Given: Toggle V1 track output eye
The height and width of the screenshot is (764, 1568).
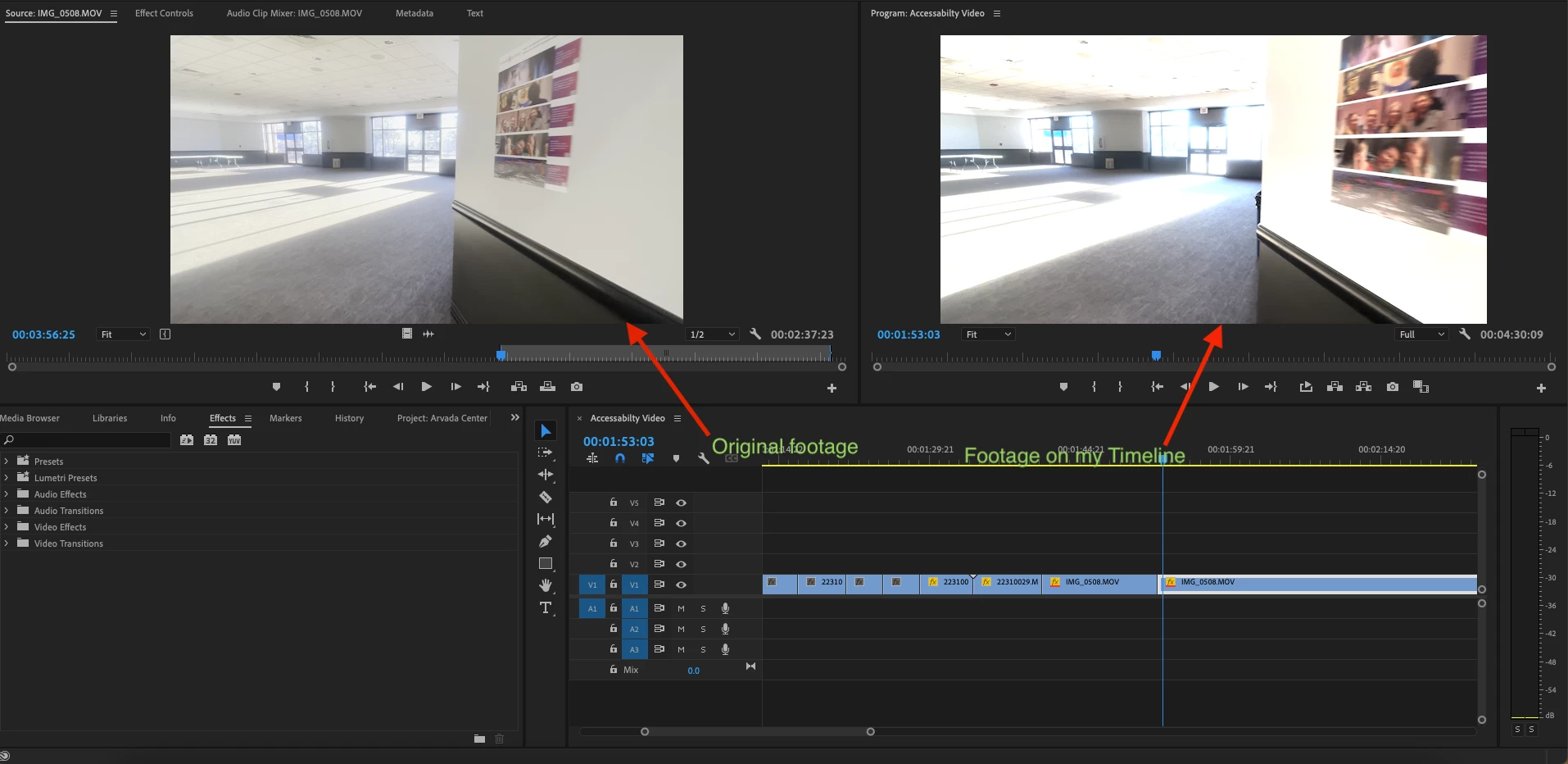Looking at the screenshot, I should tap(681, 585).
